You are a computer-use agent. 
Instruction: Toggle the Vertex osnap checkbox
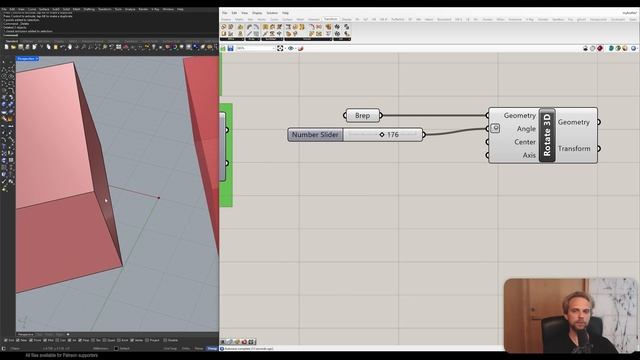click(x=132, y=340)
